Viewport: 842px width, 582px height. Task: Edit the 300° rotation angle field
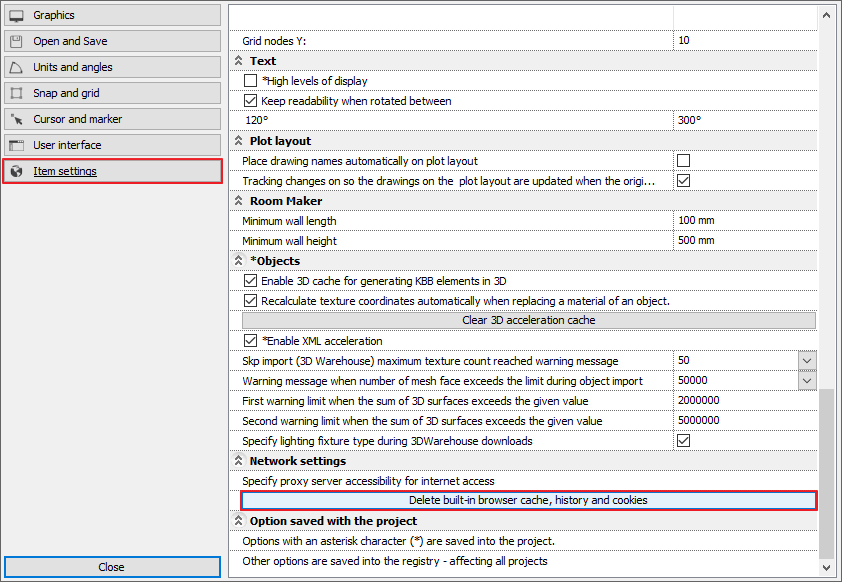745,120
